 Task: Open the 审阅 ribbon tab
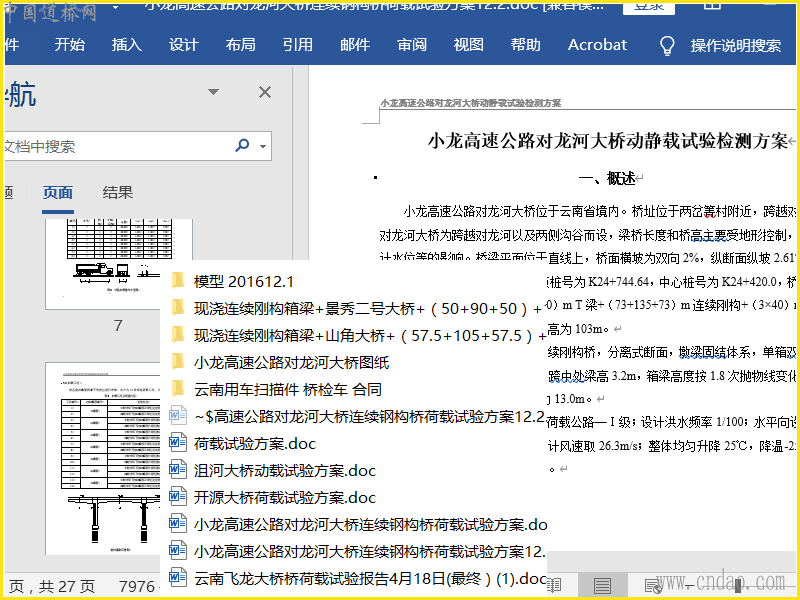pyautogui.click(x=412, y=45)
